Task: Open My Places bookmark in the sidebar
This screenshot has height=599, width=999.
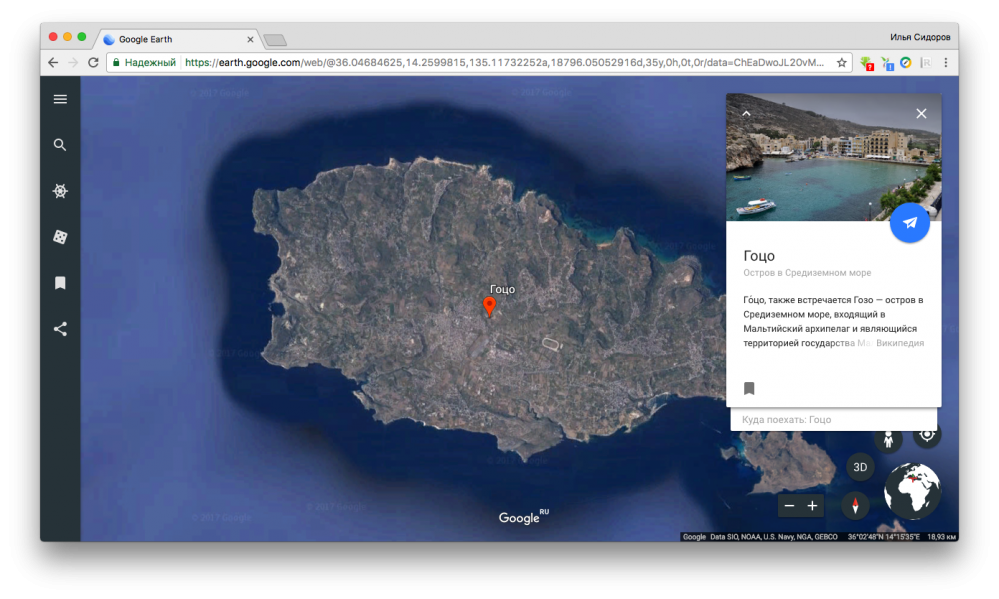Action: tap(60, 283)
